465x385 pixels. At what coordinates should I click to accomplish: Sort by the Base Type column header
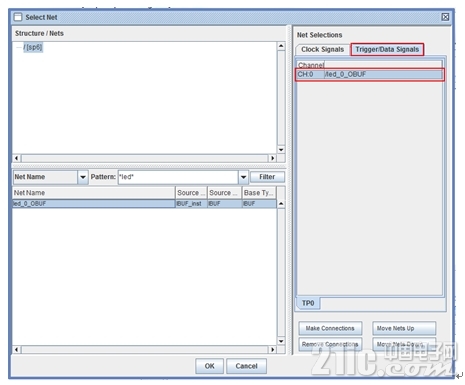(259, 193)
